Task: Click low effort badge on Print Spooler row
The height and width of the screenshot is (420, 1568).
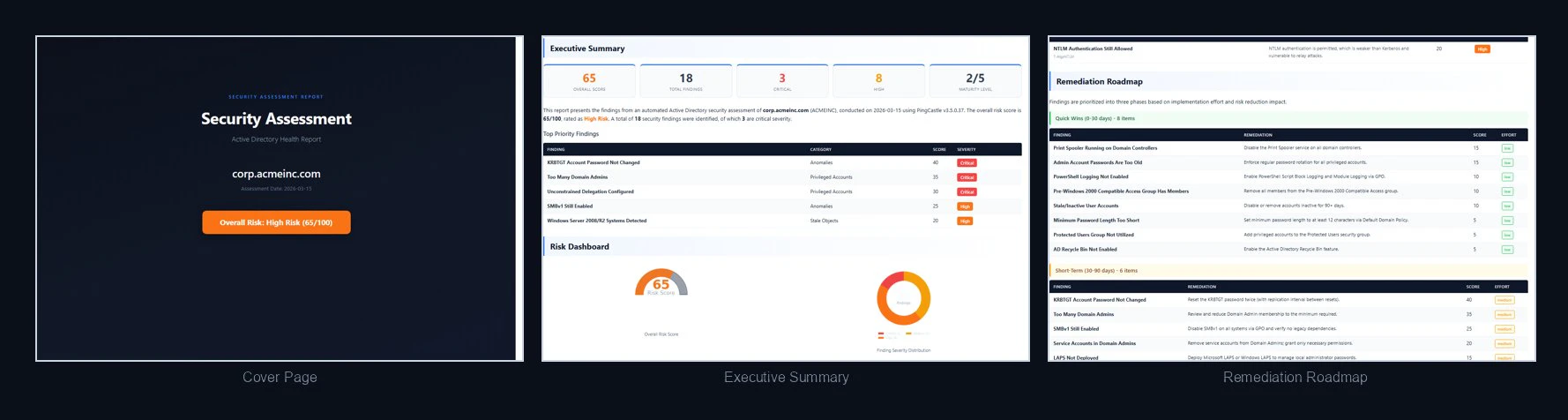Action: [1507, 148]
